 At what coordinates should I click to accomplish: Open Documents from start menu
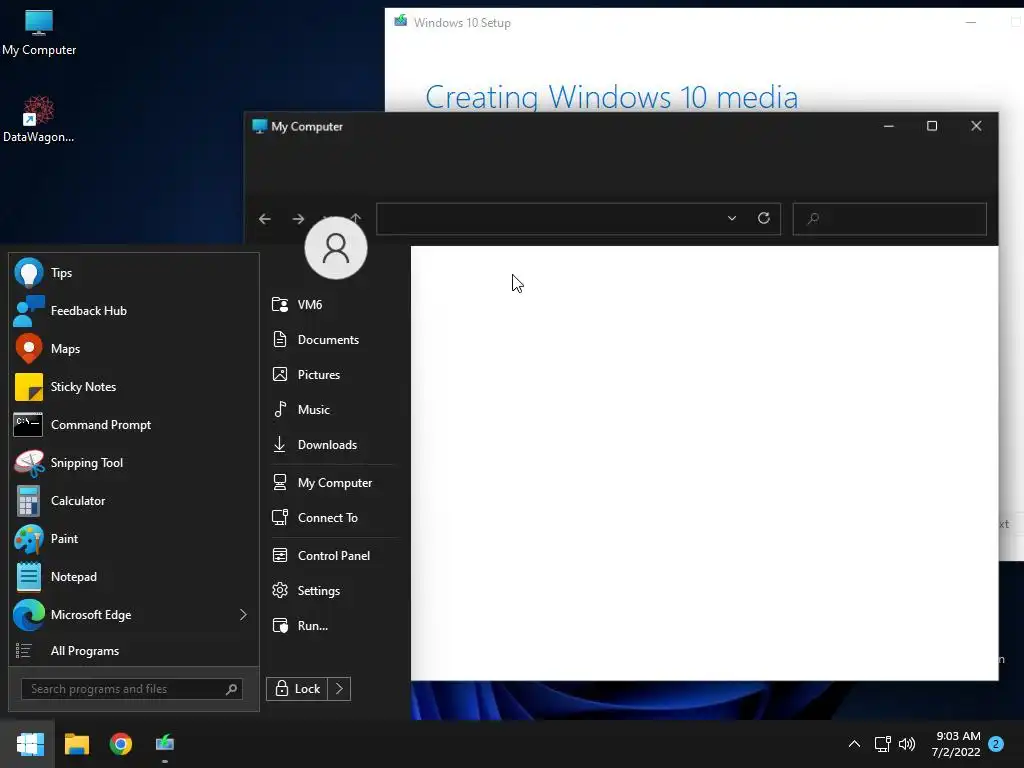(333, 340)
